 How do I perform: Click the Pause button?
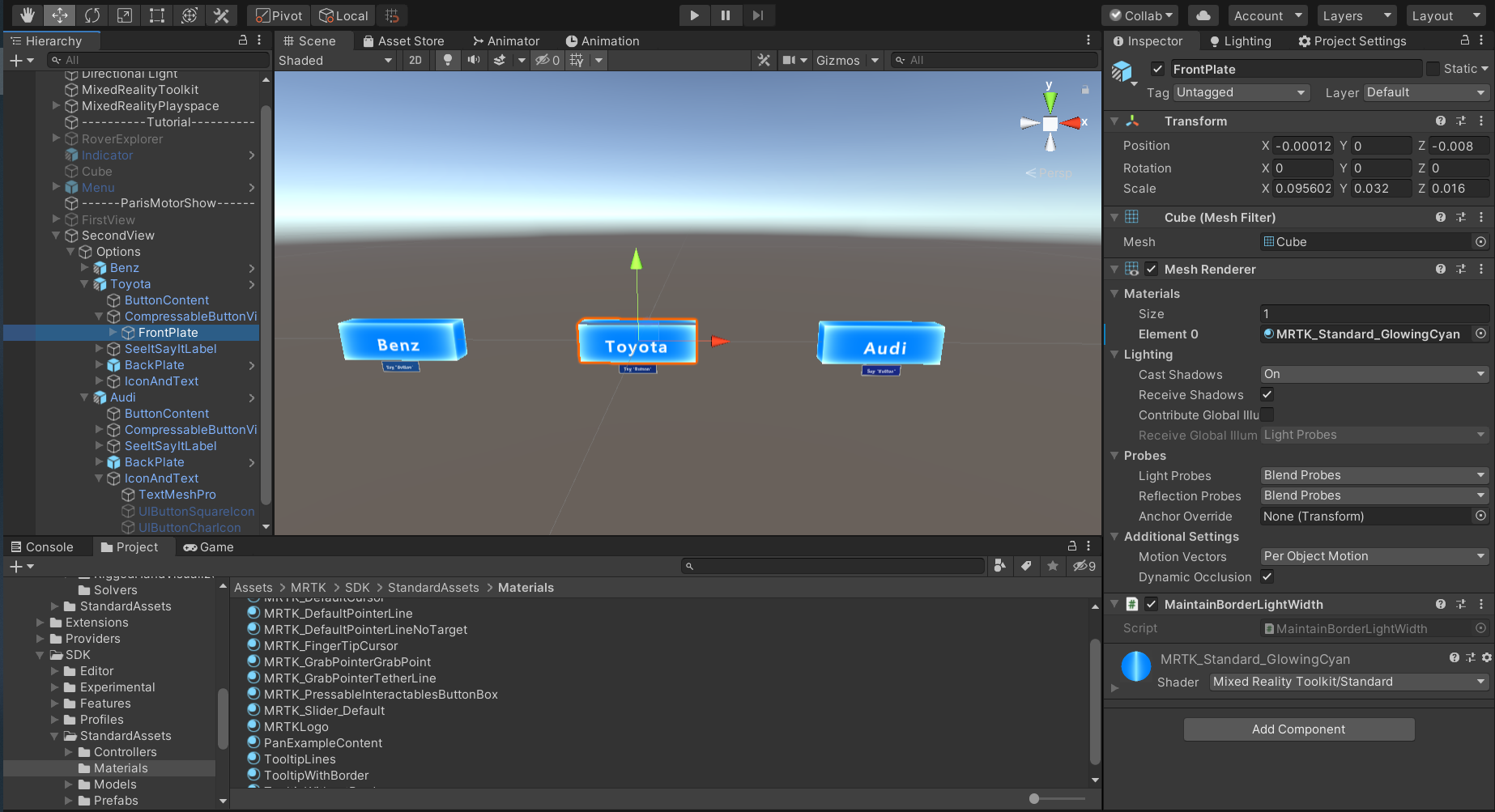tap(726, 15)
